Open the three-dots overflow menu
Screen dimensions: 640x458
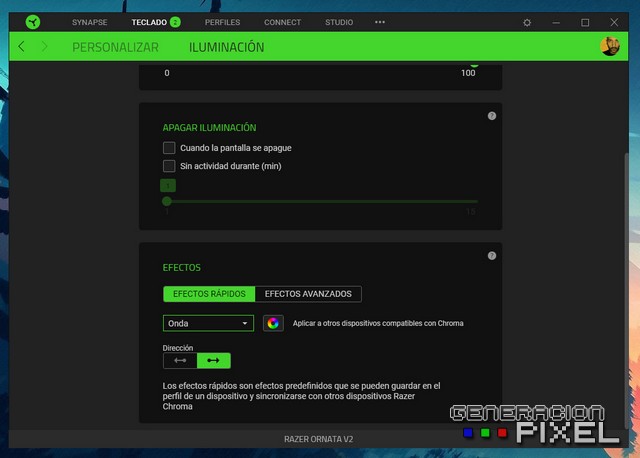[x=380, y=22]
